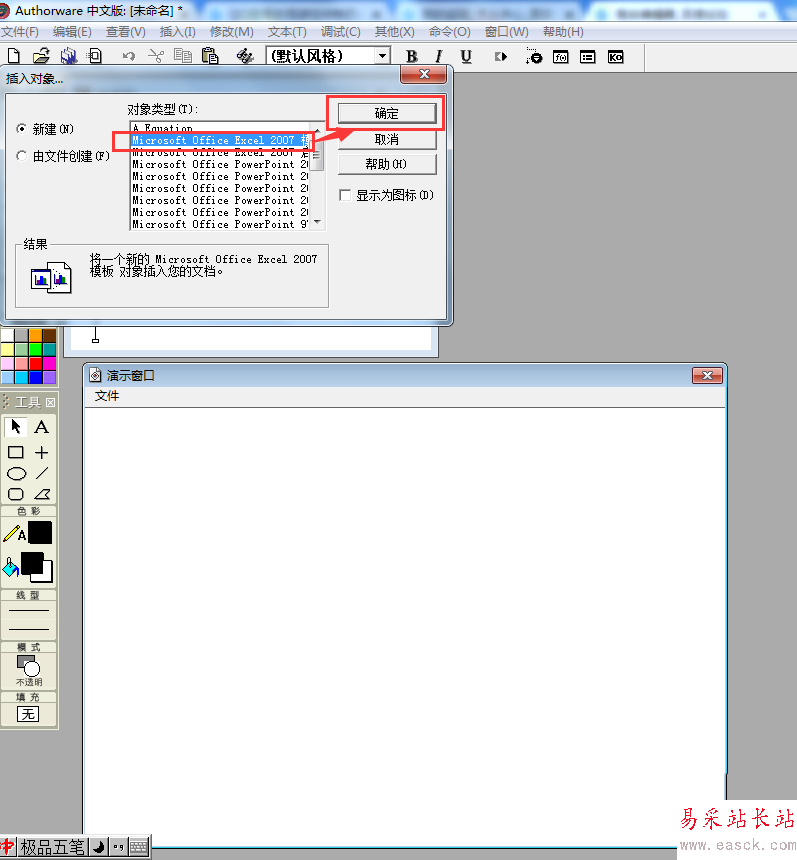Click the Find toolbar icon
Viewport: 797px width, 860px height.
245,56
